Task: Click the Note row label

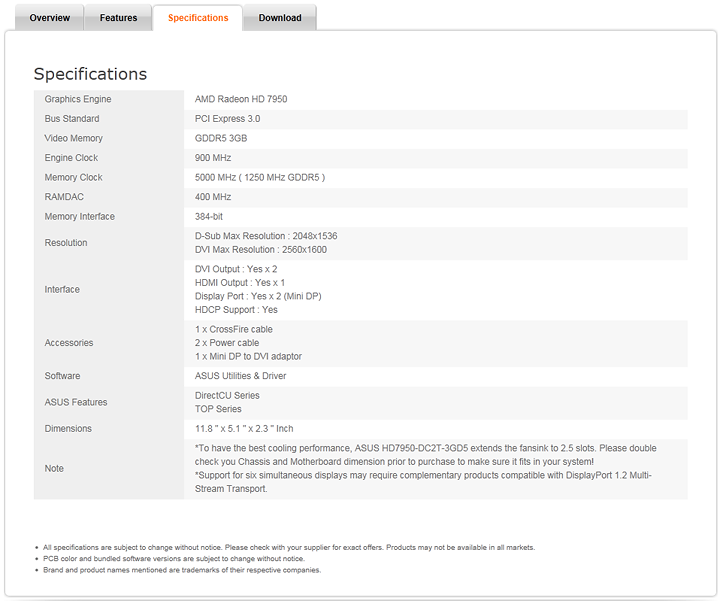Action: coord(54,469)
